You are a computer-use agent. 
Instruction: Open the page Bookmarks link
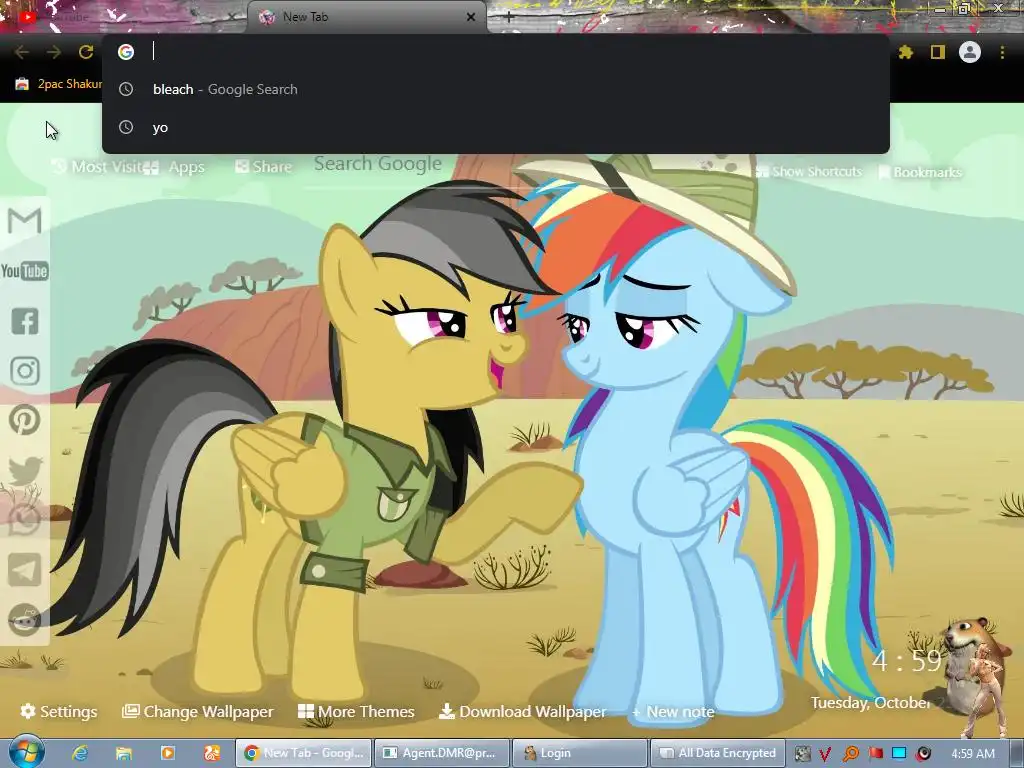(920, 172)
